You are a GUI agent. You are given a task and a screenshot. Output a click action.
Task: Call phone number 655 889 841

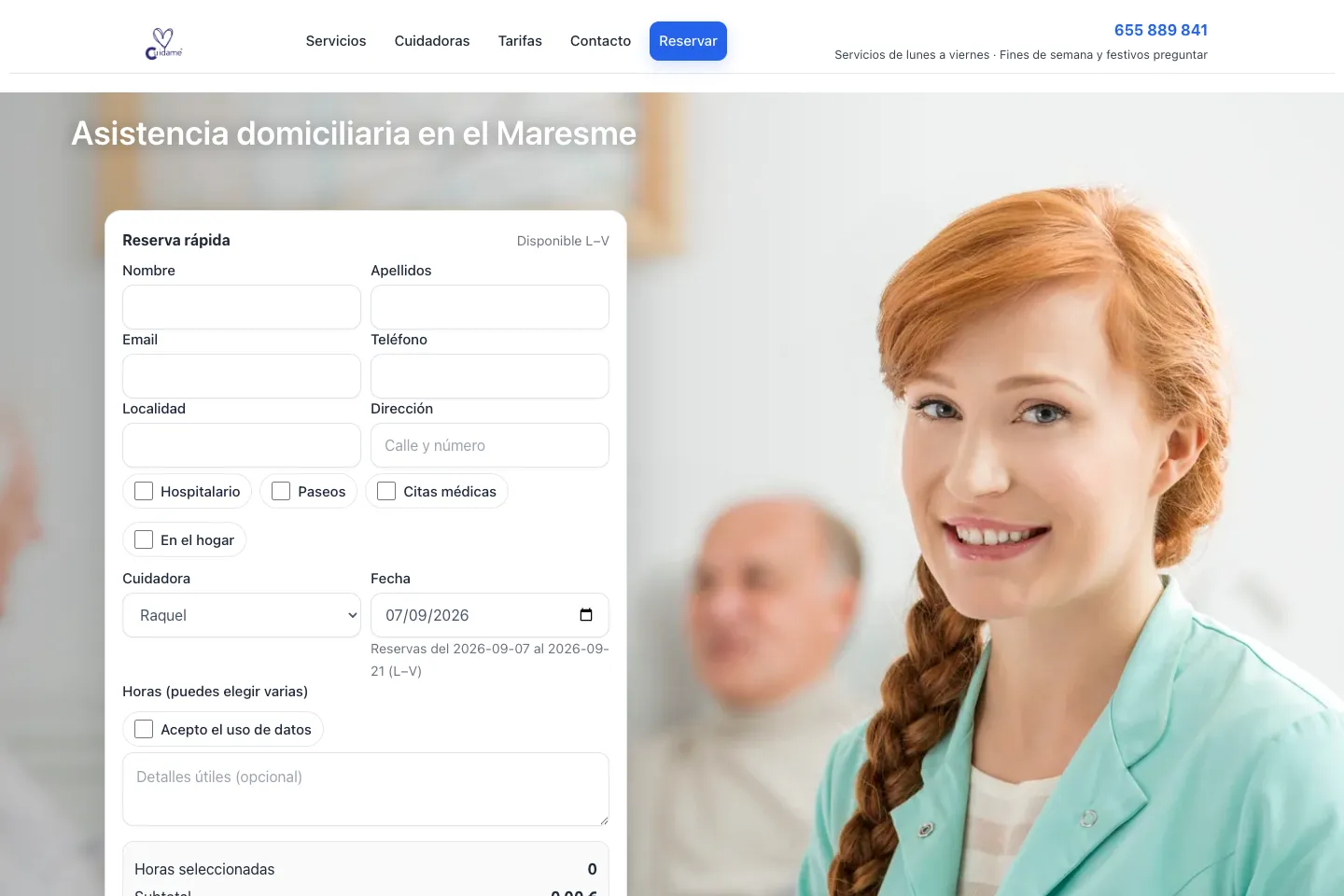pos(1161,30)
